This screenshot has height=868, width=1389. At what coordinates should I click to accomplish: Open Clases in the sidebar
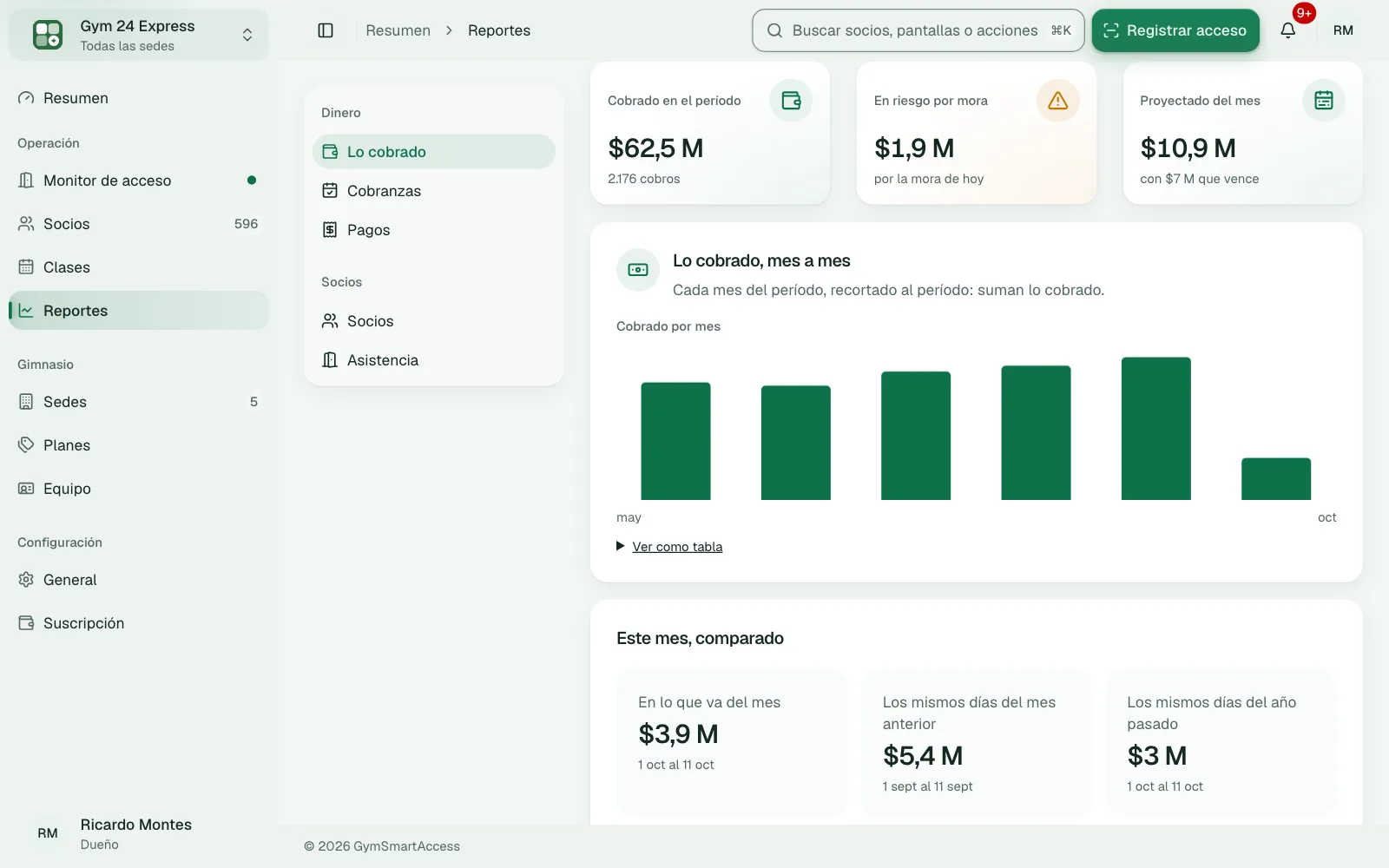coord(139,267)
